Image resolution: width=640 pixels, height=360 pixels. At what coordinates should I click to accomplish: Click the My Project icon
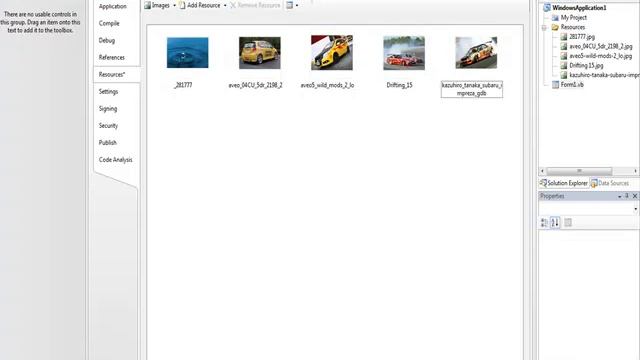tap(555, 18)
